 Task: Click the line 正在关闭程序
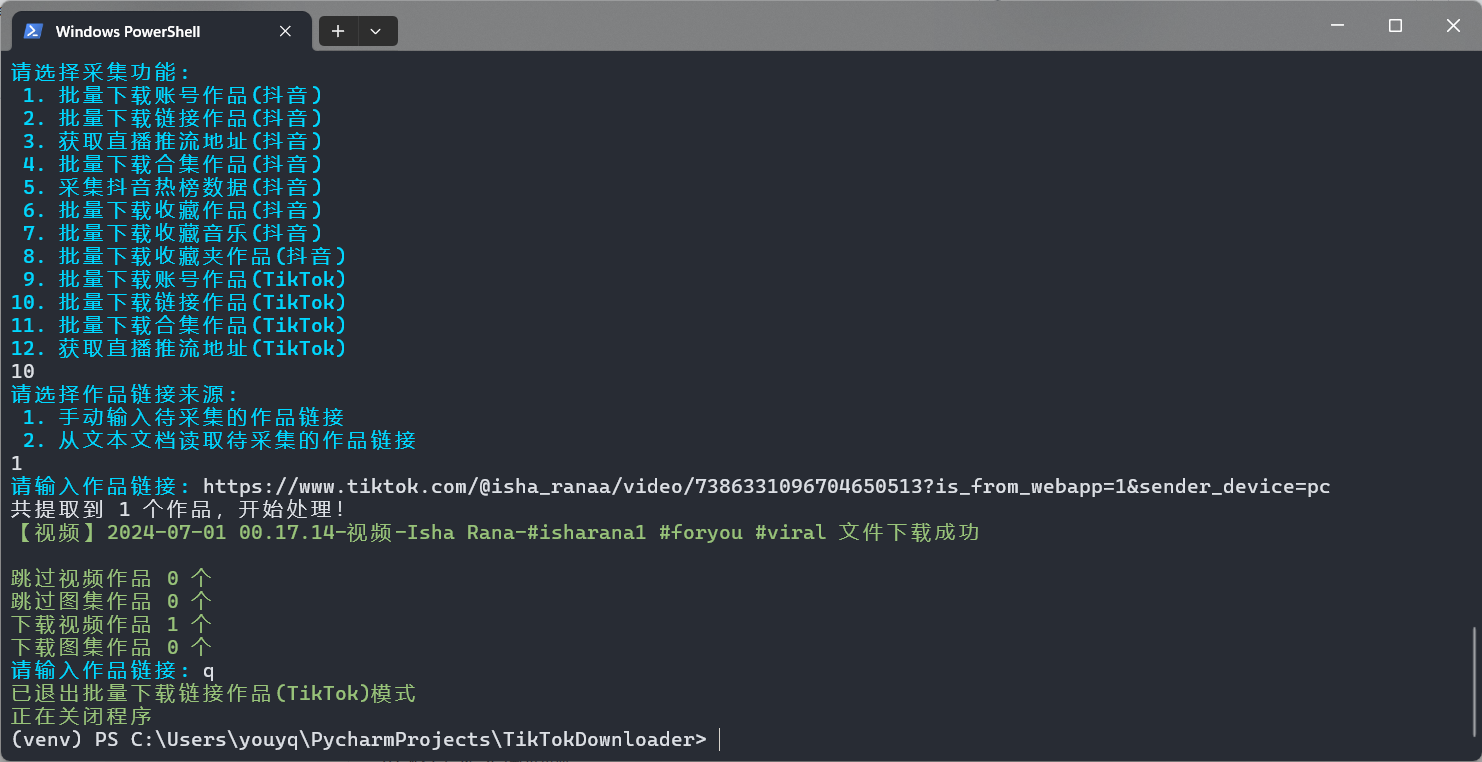(82, 716)
